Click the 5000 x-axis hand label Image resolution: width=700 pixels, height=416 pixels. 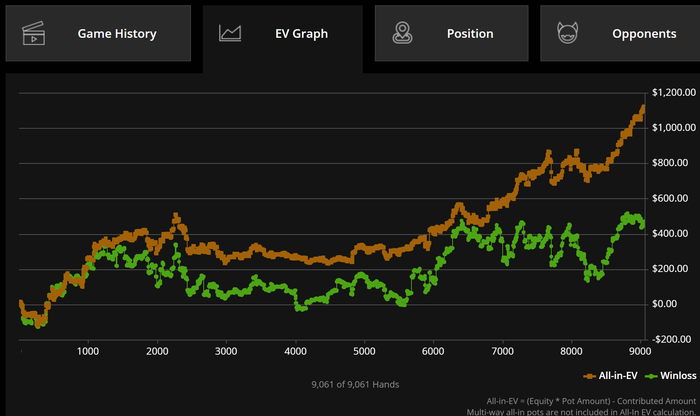pos(364,352)
